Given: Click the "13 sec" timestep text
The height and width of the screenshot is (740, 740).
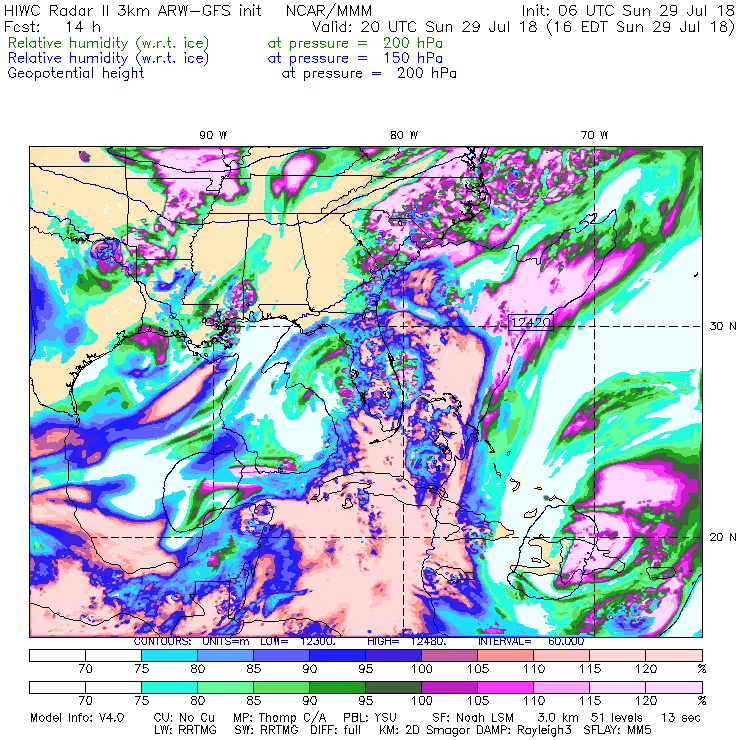Looking at the screenshot, I should coord(681,718).
